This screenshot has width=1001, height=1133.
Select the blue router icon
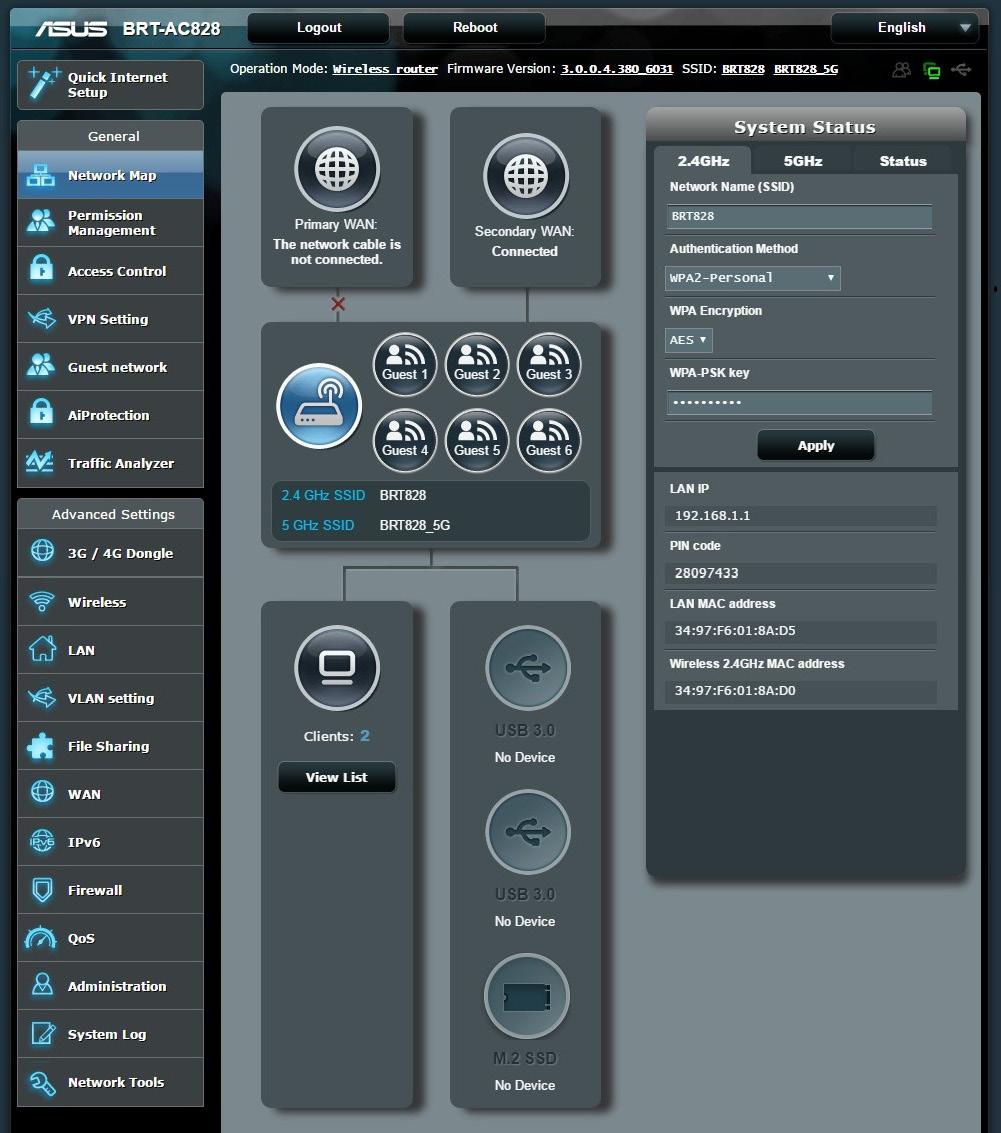point(319,406)
